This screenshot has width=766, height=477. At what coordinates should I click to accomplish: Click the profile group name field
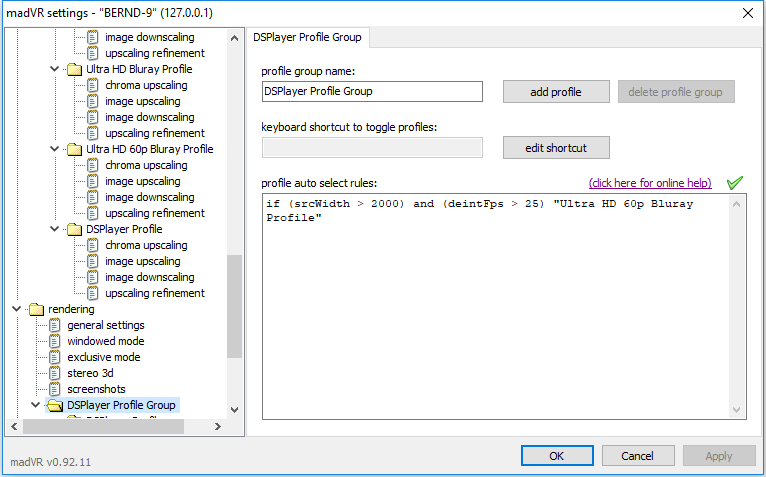coord(372,91)
